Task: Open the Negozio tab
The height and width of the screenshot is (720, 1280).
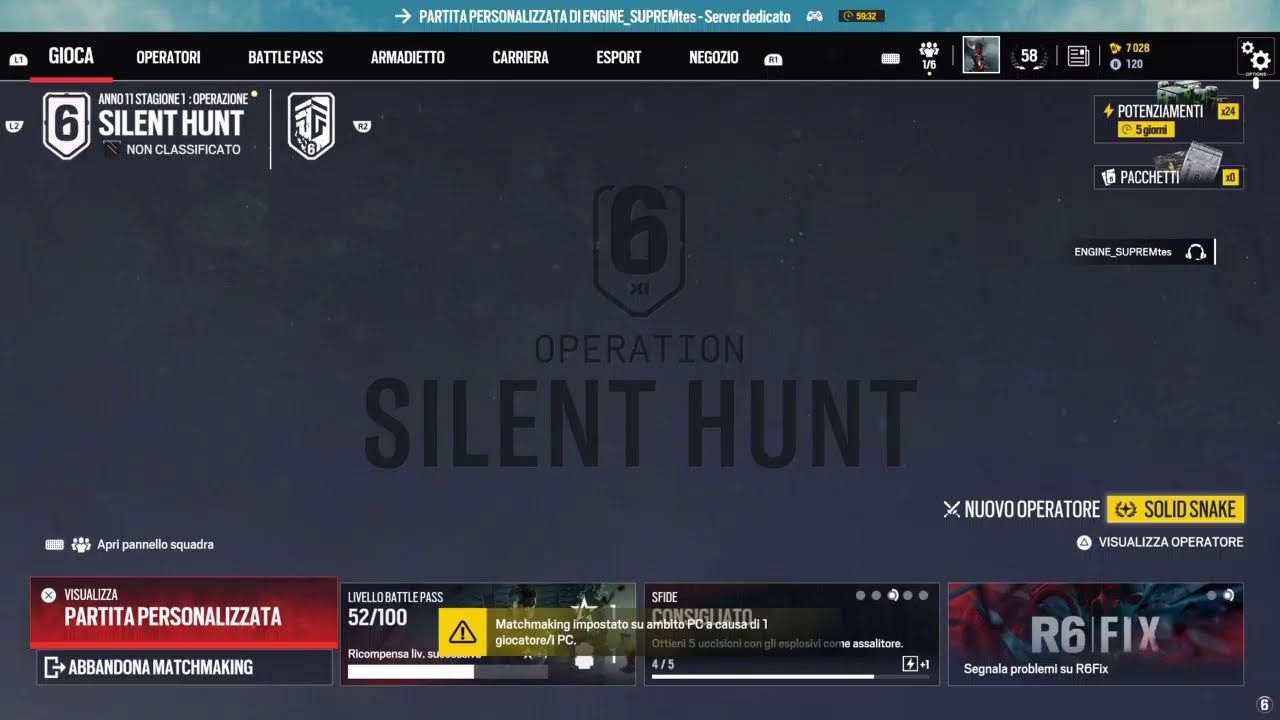Action: click(713, 58)
